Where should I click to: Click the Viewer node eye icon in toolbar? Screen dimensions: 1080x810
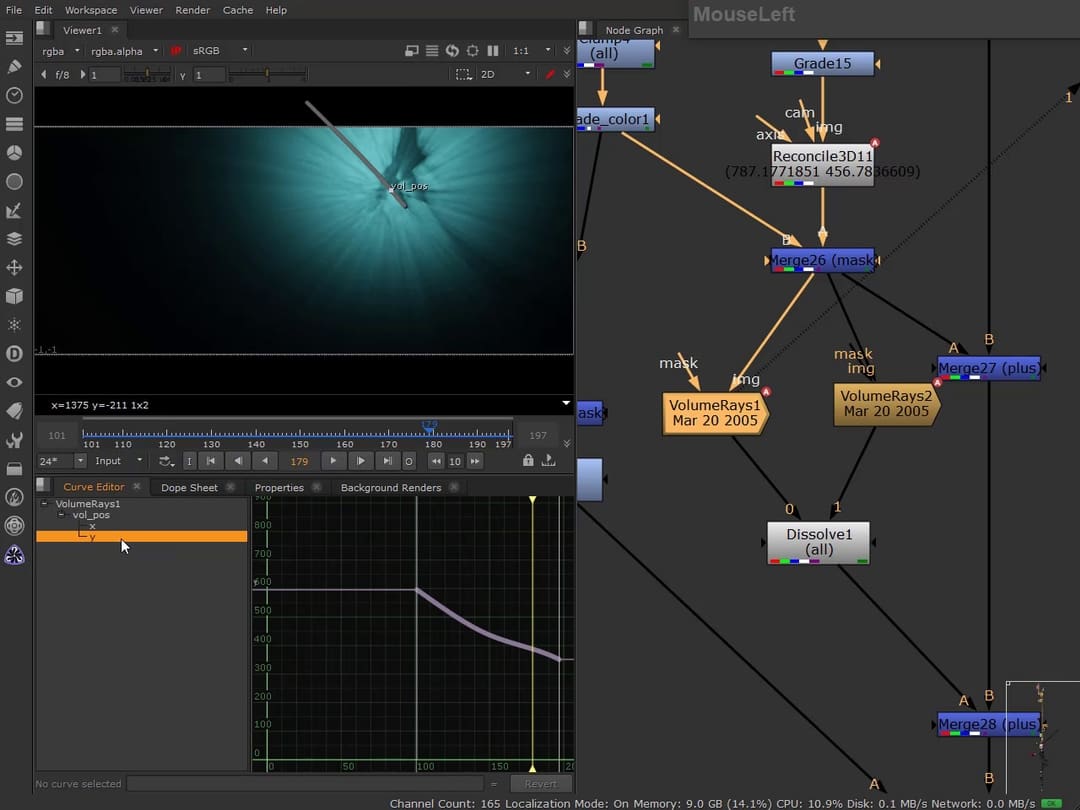(x=14, y=381)
